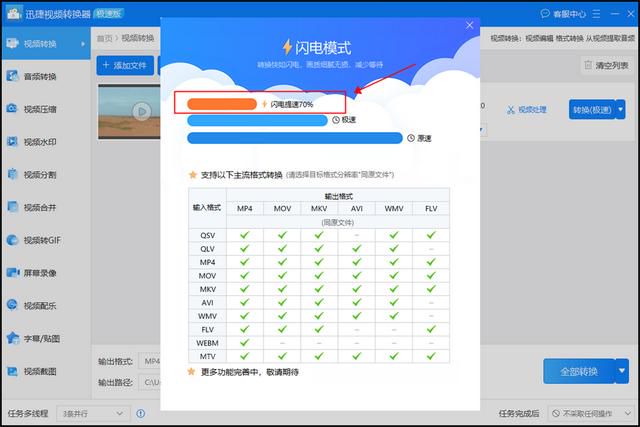Image resolution: width=640 pixels, height=427 pixels.
Task: Click the 闪电模式 title lightning icon
Action: click(x=287, y=47)
